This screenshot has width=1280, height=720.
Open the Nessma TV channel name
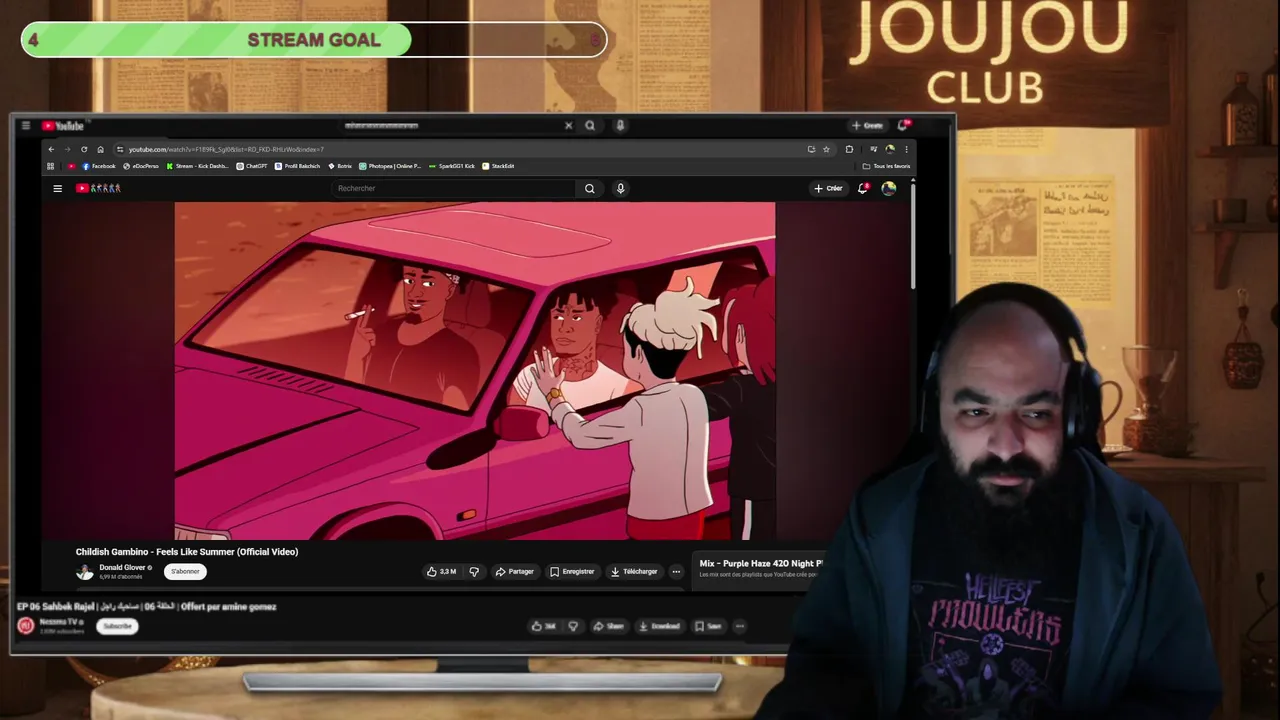(x=62, y=622)
